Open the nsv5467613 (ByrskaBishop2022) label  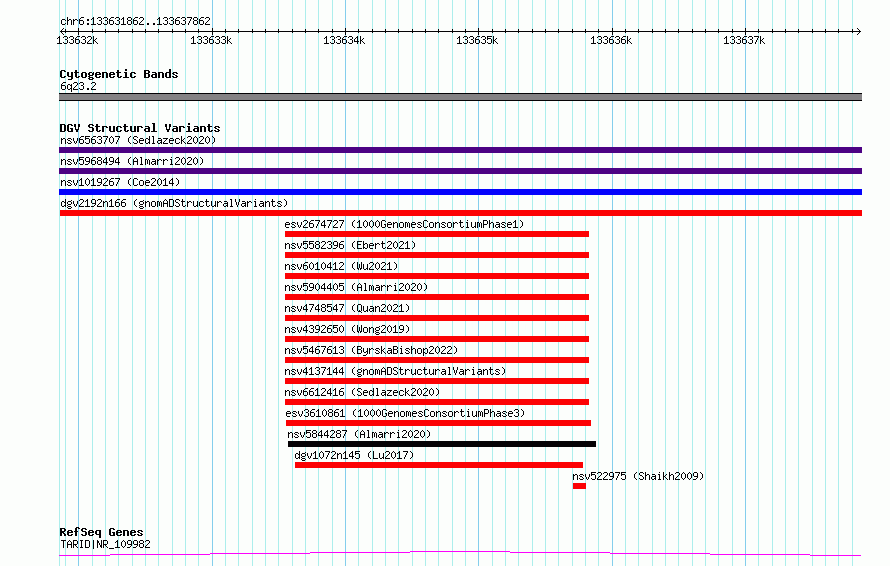[x=371, y=350]
